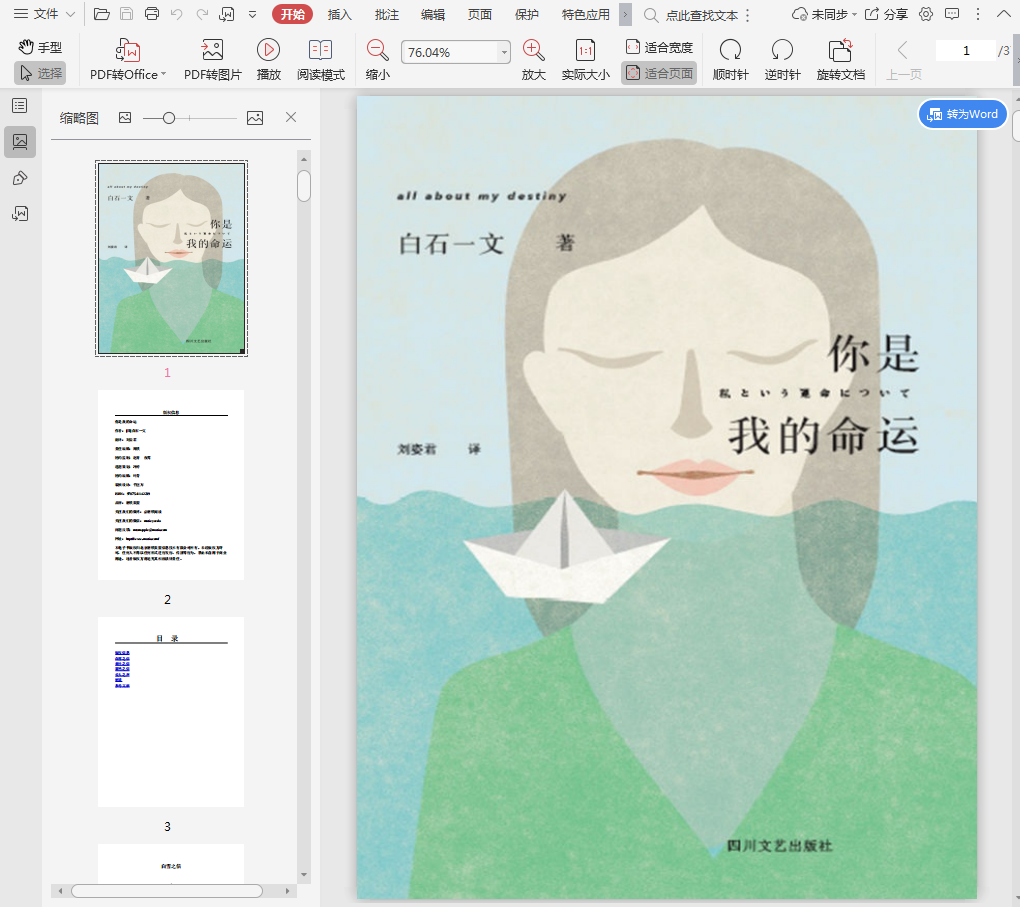The height and width of the screenshot is (907, 1020).
Task: Go to 上一页 previous page
Action: coord(904,59)
